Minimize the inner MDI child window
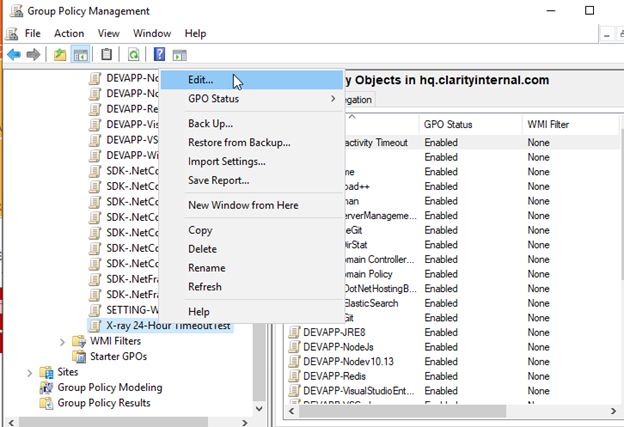The height and width of the screenshot is (427, 624). 606,35
